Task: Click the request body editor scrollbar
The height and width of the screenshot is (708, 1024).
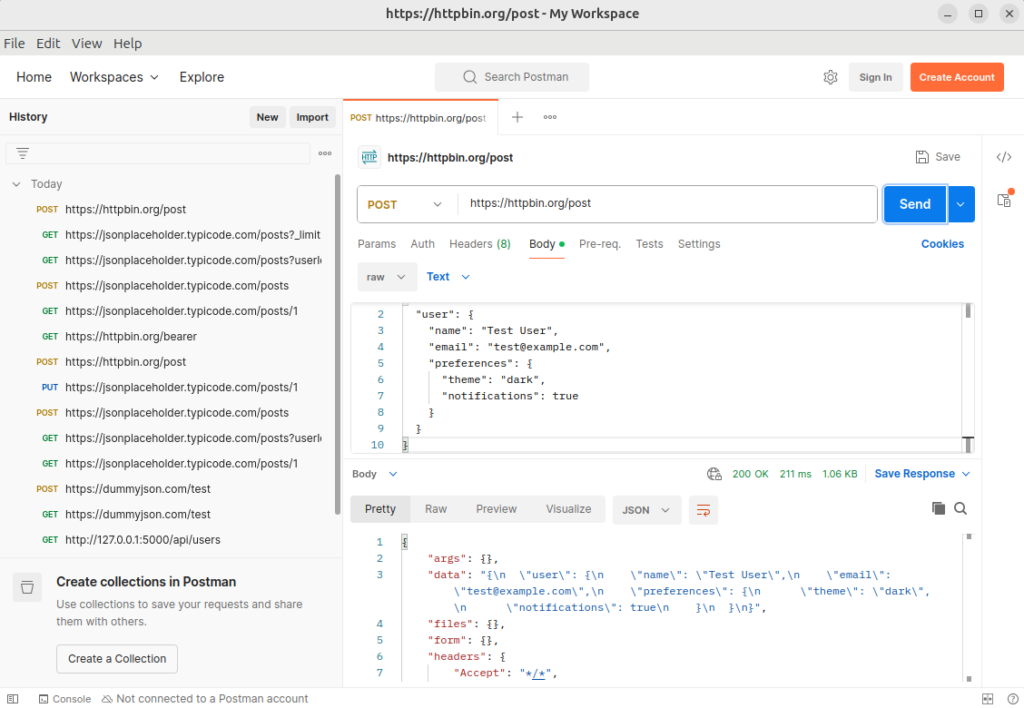Action: point(968,311)
